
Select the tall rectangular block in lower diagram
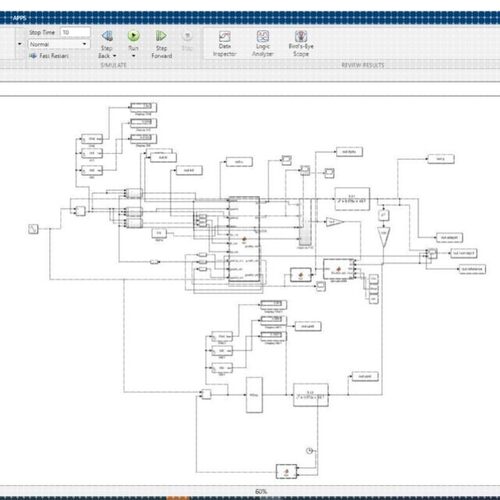[254, 395]
